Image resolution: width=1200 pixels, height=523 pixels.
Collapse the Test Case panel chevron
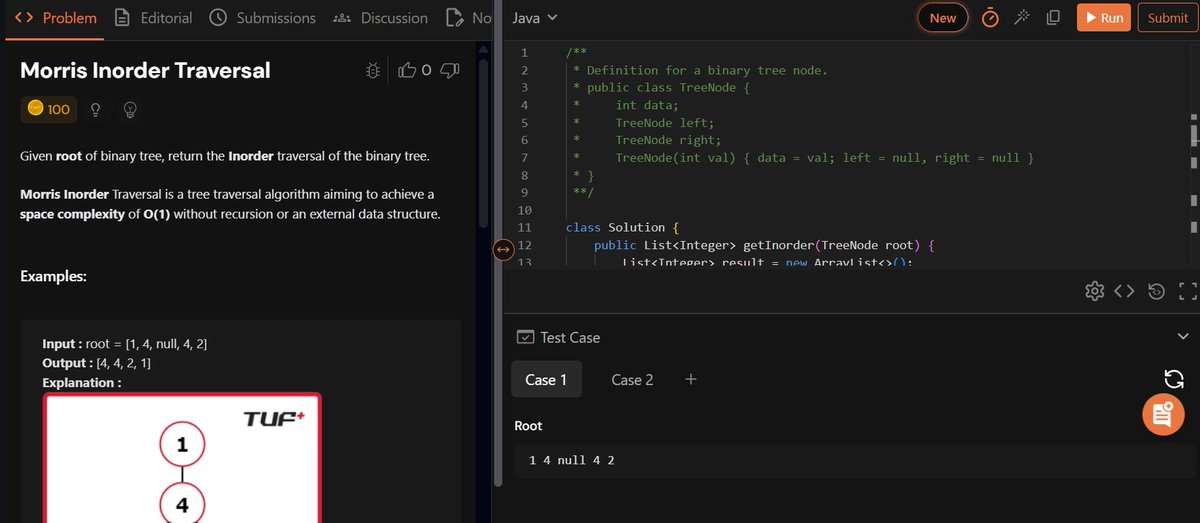coord(1184,337)
